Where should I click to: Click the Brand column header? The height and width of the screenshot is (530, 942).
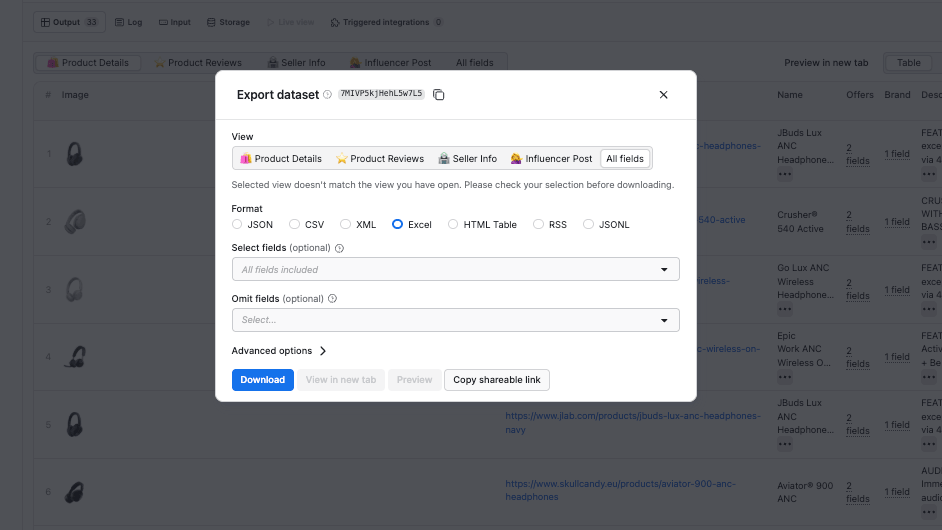[x=897, y=95]
